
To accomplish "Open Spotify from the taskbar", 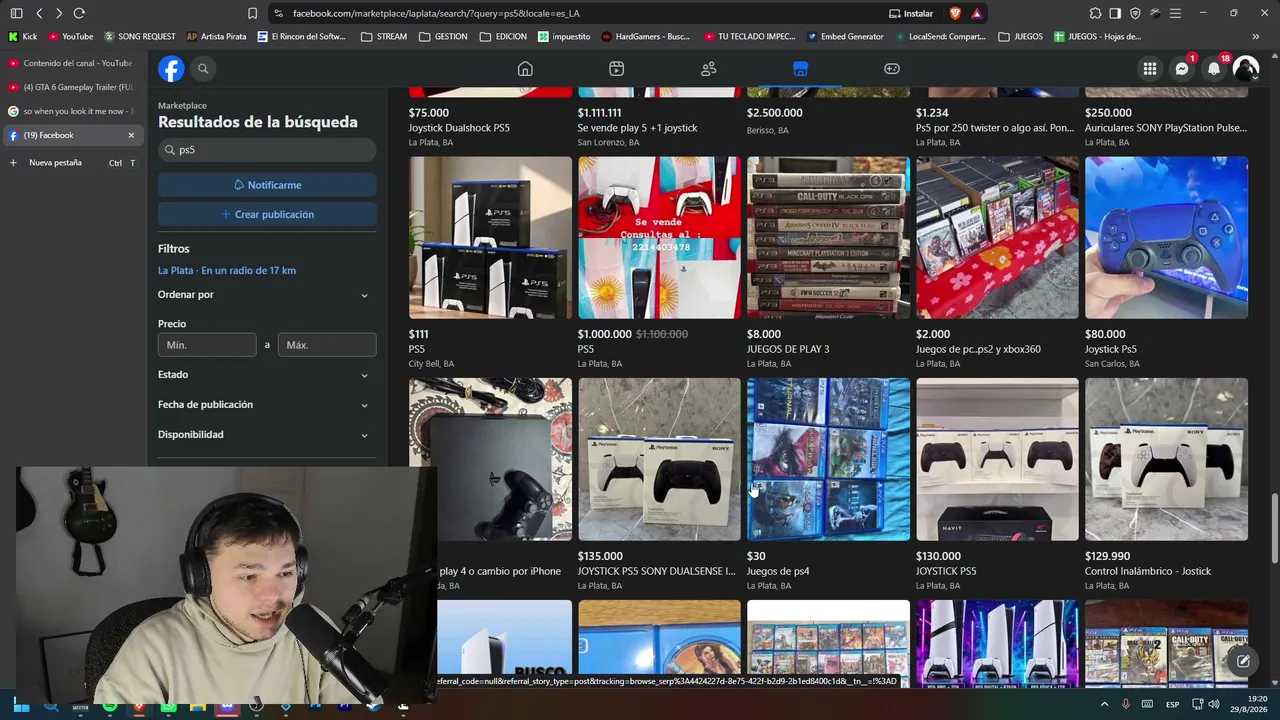I will pos(109,706).
